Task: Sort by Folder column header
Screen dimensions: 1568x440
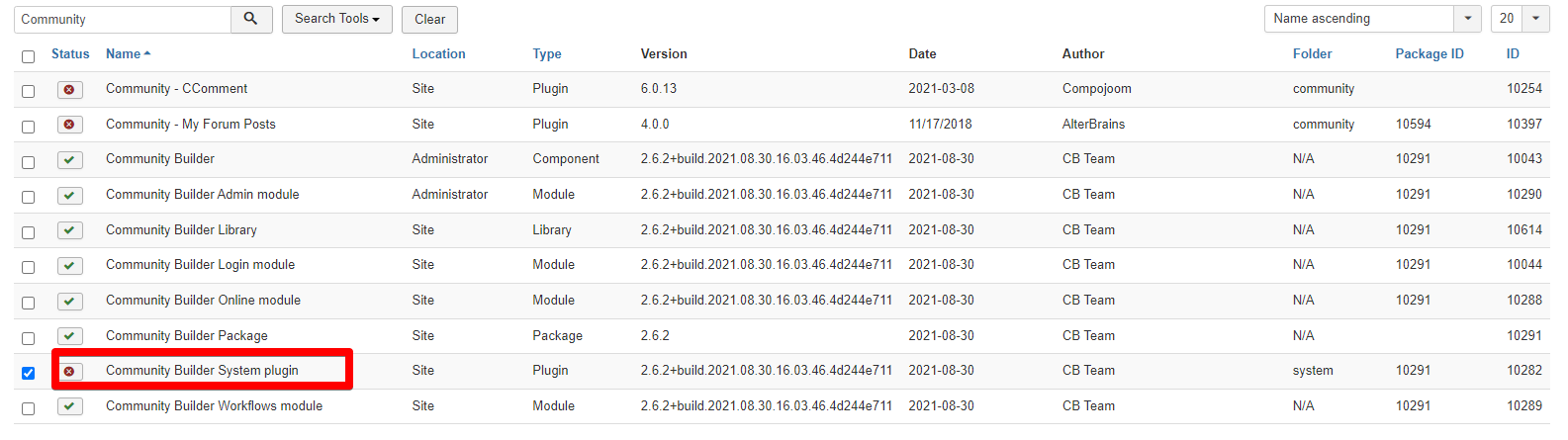Action: (x=1312, y=53)
